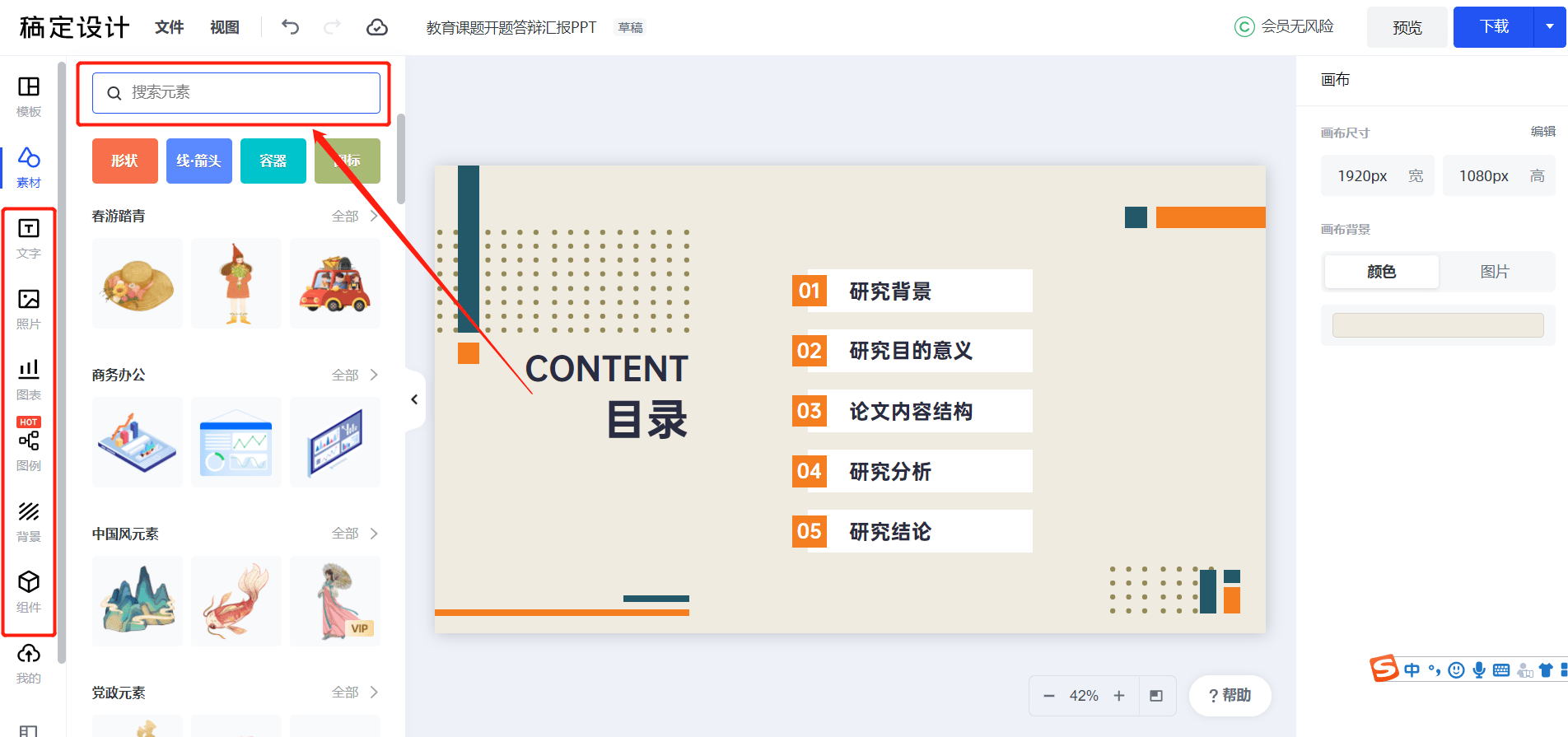The image size is (1568, 737).
Task: Open the 照片 photos panel
Action: coord(29,310)
